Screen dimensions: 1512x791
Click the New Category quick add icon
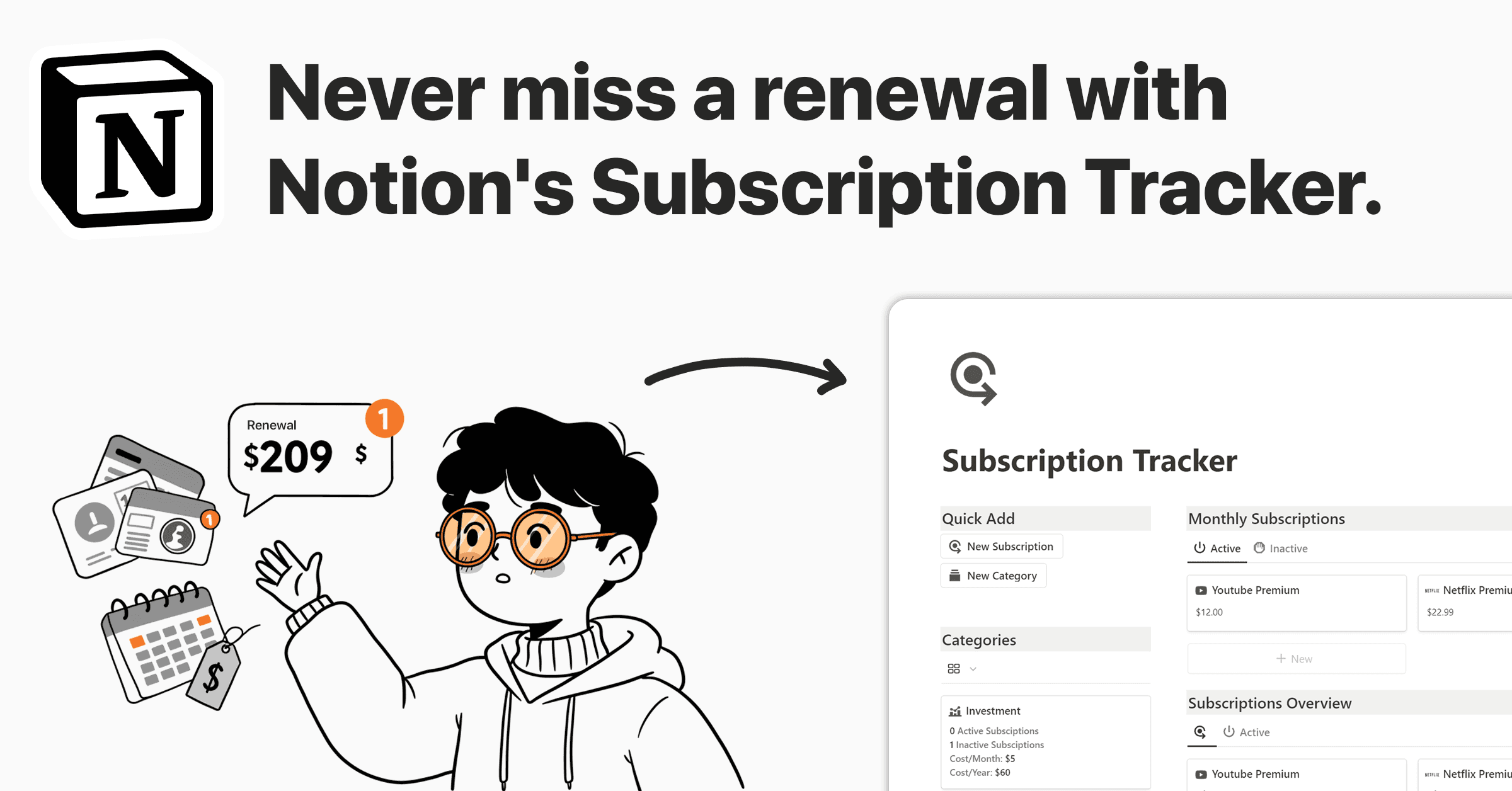955,575
